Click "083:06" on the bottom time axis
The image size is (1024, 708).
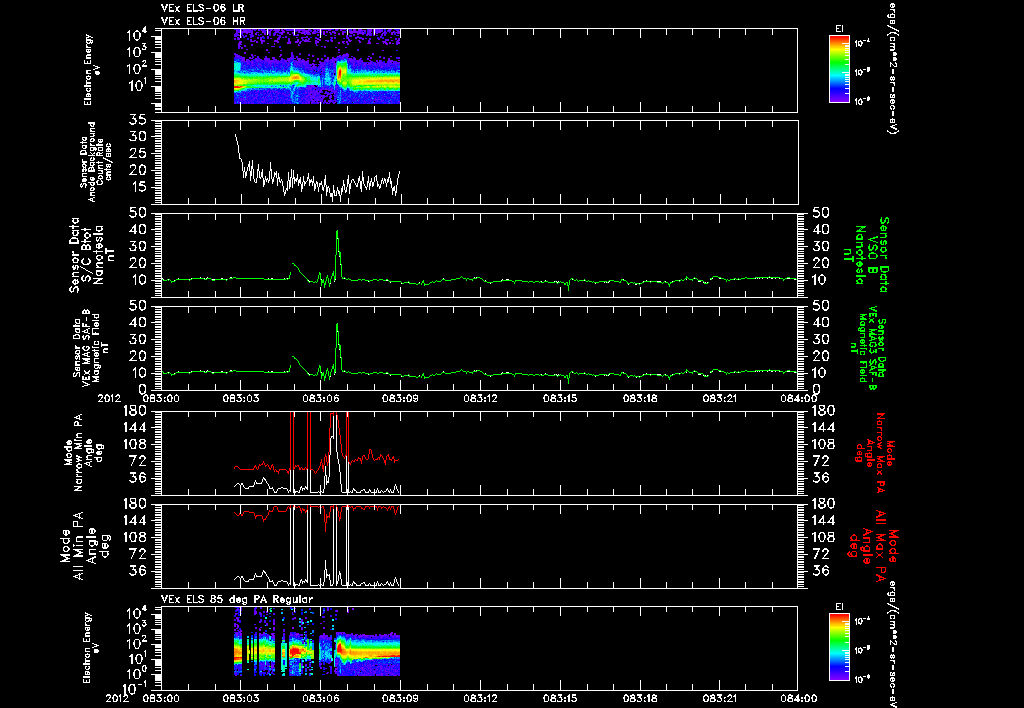[x=320, y=698]
